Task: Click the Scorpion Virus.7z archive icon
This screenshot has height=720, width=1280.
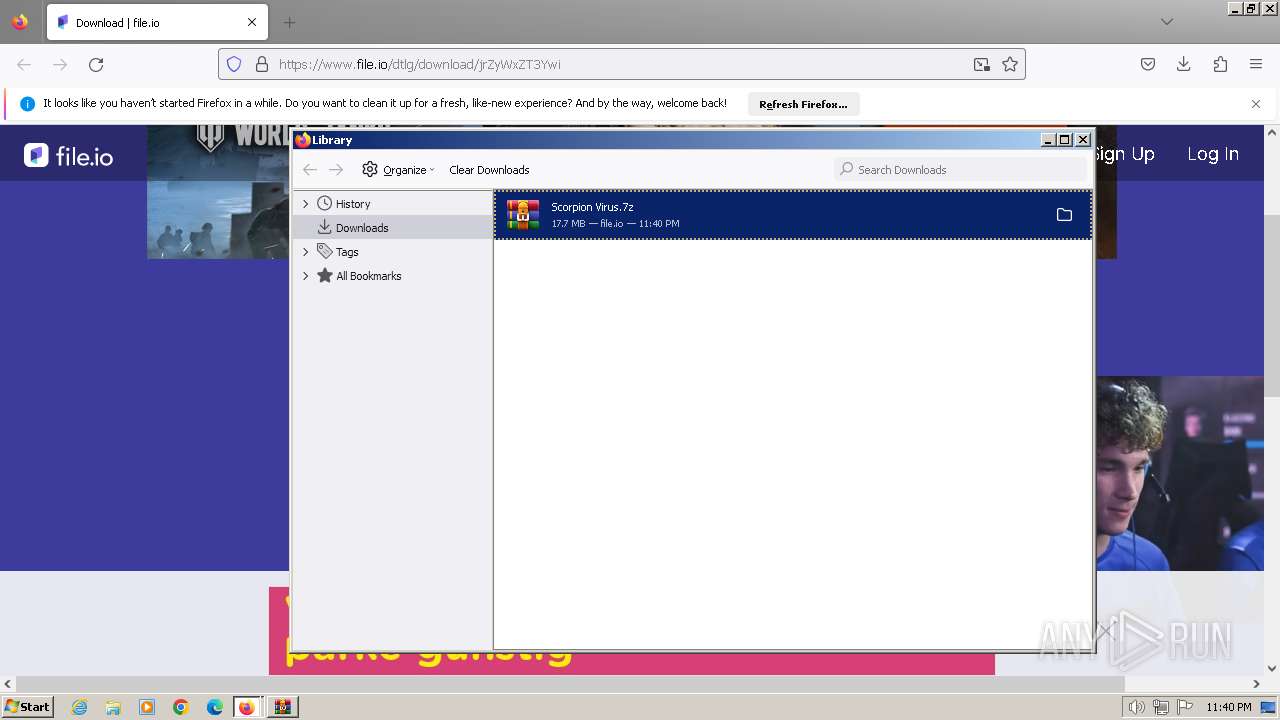Action: (523, 215)
